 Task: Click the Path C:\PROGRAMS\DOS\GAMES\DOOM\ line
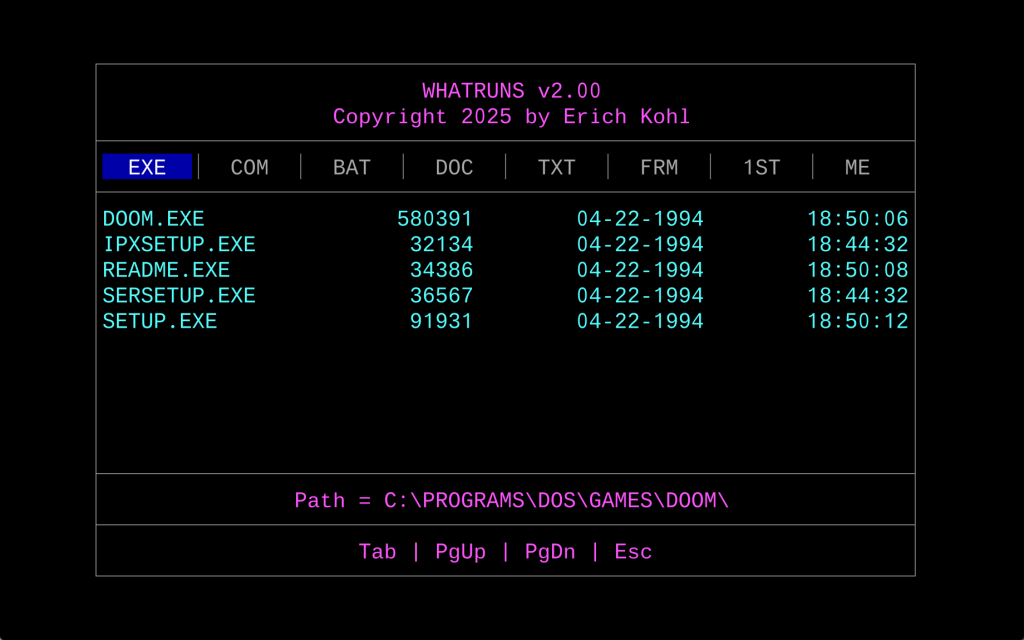coord(511,500)
